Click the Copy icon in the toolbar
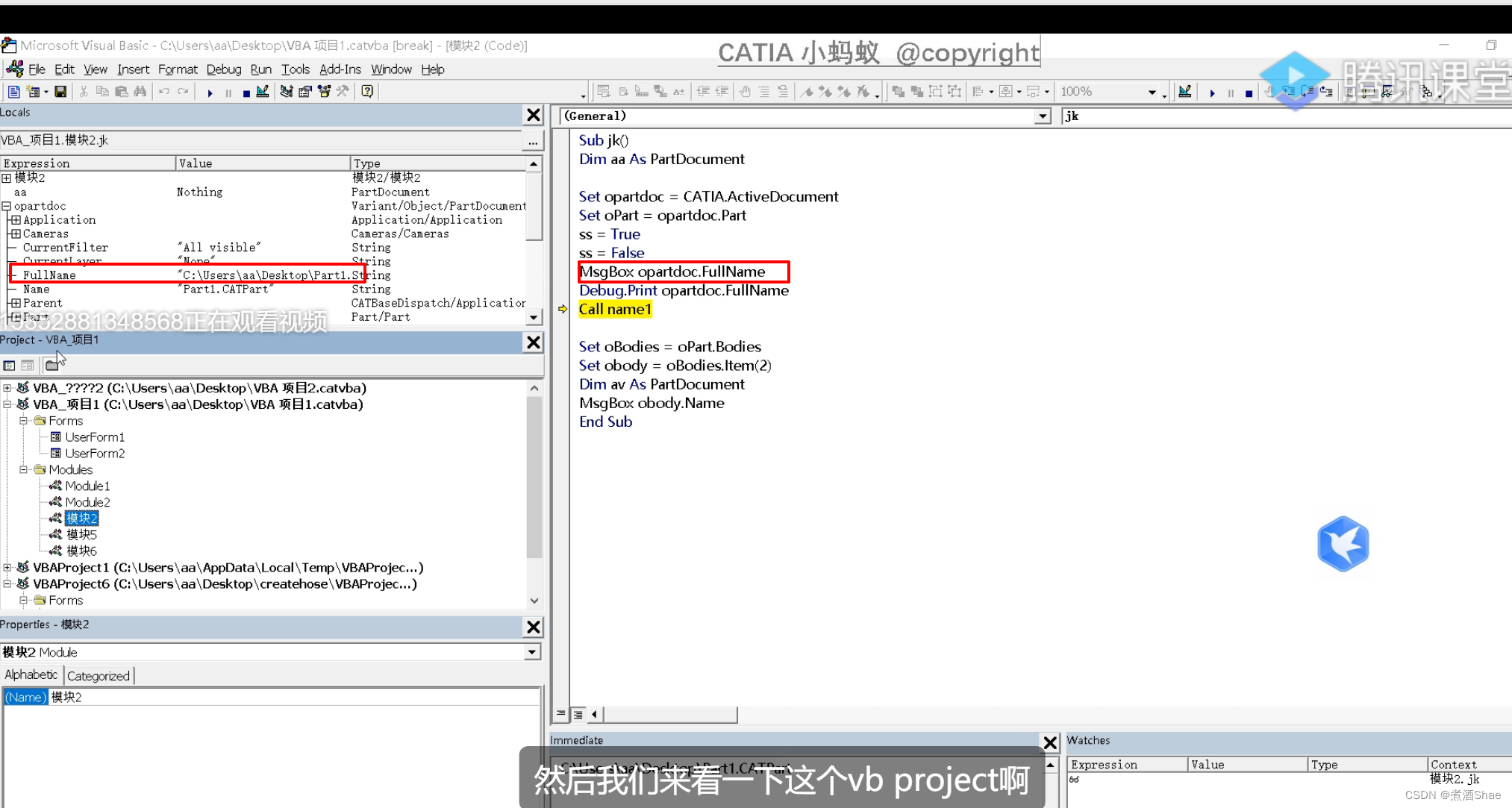 tap(102, 92)
